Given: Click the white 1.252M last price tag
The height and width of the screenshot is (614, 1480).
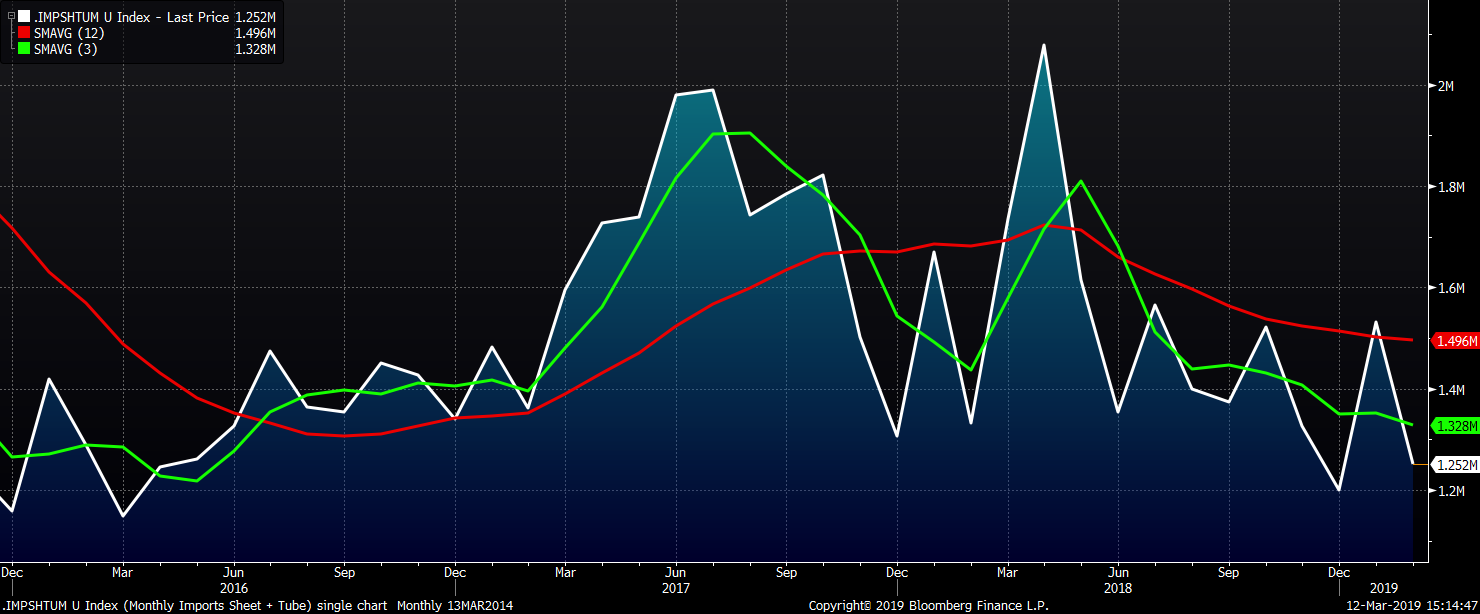Looking at the screenshot, I should (x=1456, y=464).
